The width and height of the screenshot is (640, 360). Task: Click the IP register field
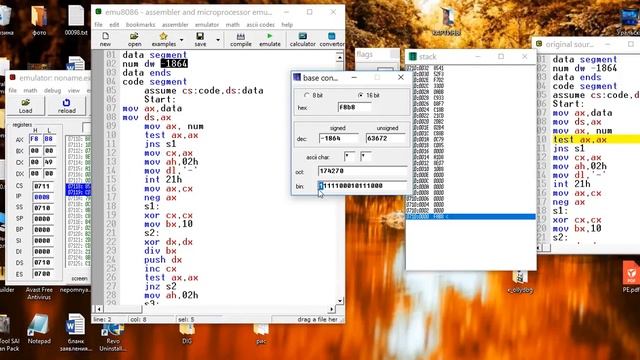click(42, 197)
